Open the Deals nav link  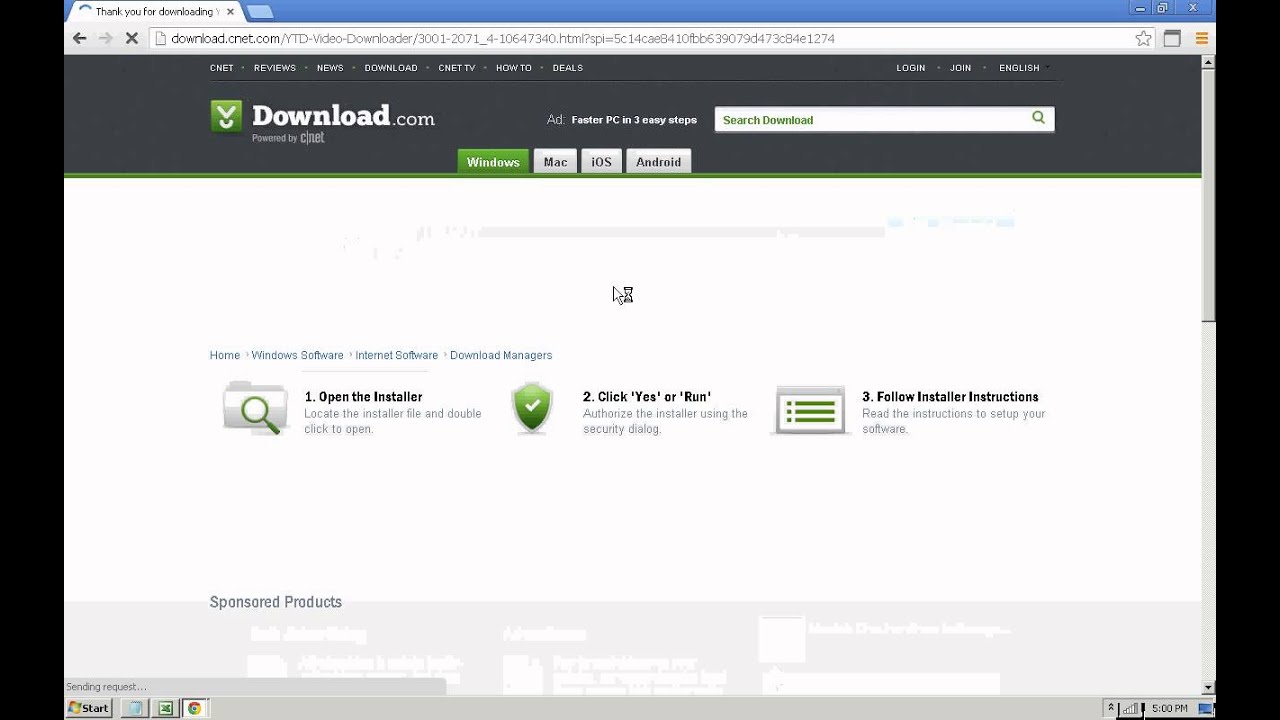(567, 68)
